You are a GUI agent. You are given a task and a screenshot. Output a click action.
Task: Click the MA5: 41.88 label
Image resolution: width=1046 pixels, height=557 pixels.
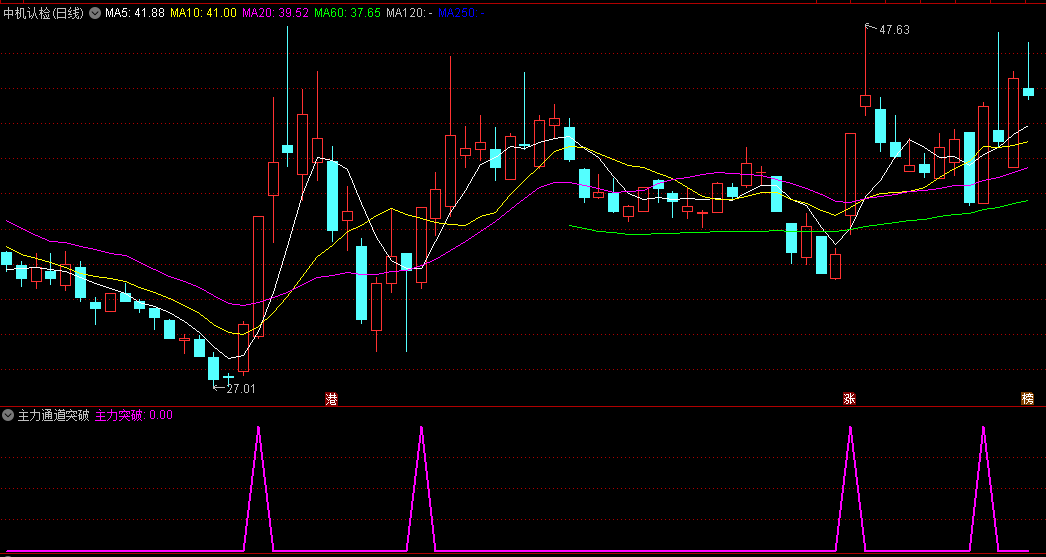pos(135,13)
